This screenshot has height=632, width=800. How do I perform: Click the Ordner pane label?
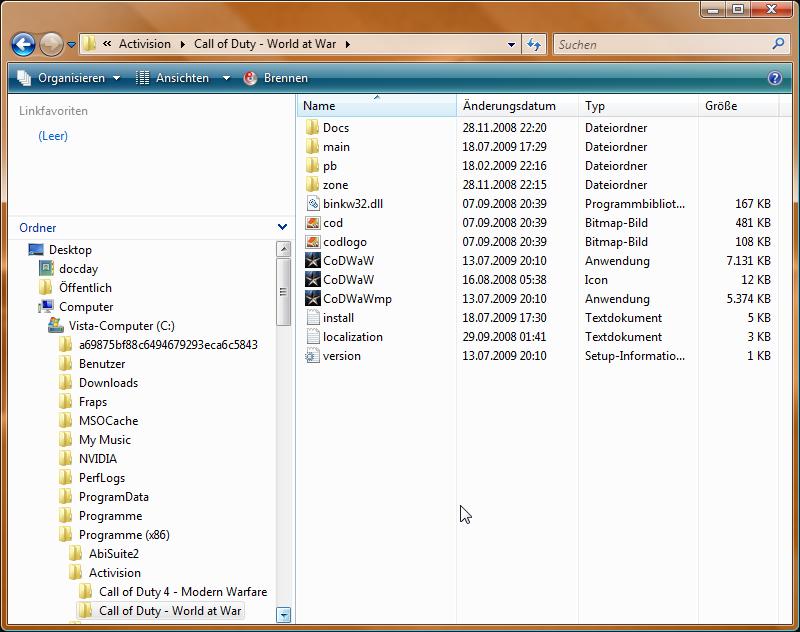[38, 227]
